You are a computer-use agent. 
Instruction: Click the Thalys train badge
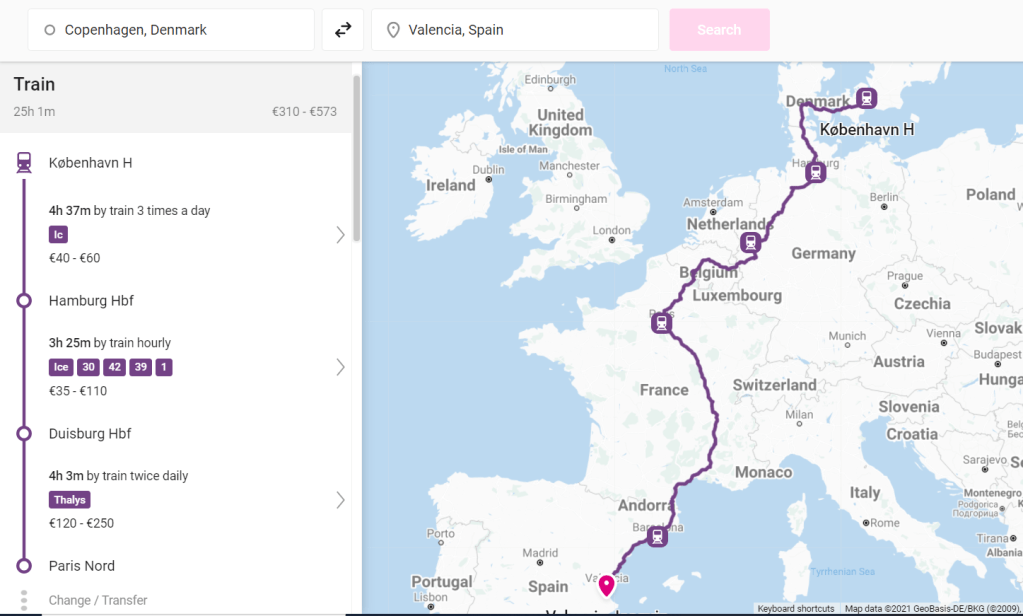click(x=70, y=500)
